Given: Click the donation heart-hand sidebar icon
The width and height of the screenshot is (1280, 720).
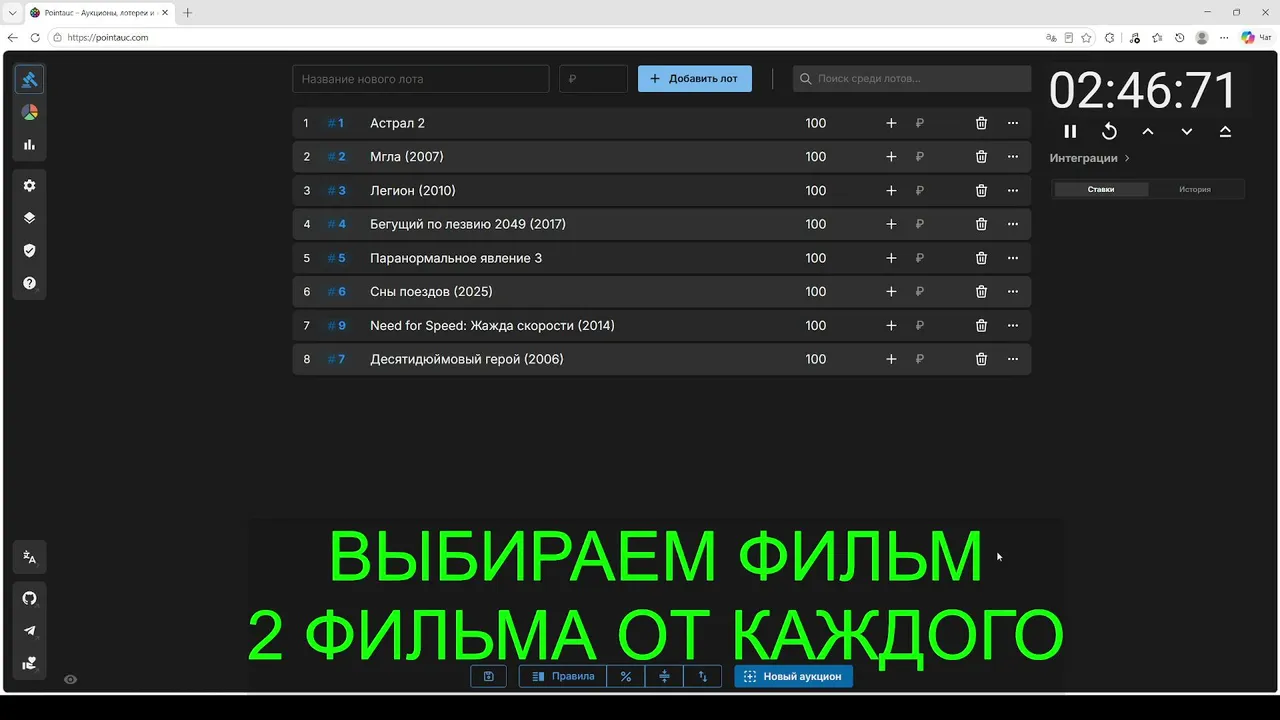Looking at the screenshot, I should click(29, 663).
